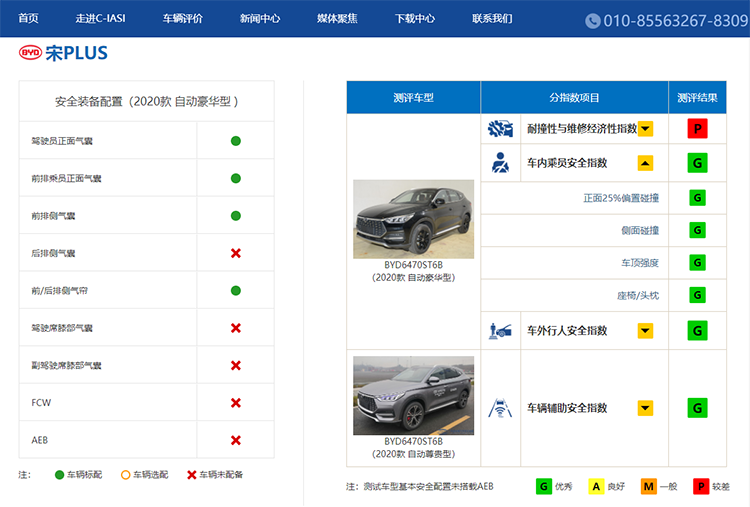Click the FCW row label

[x=41, y=403]
